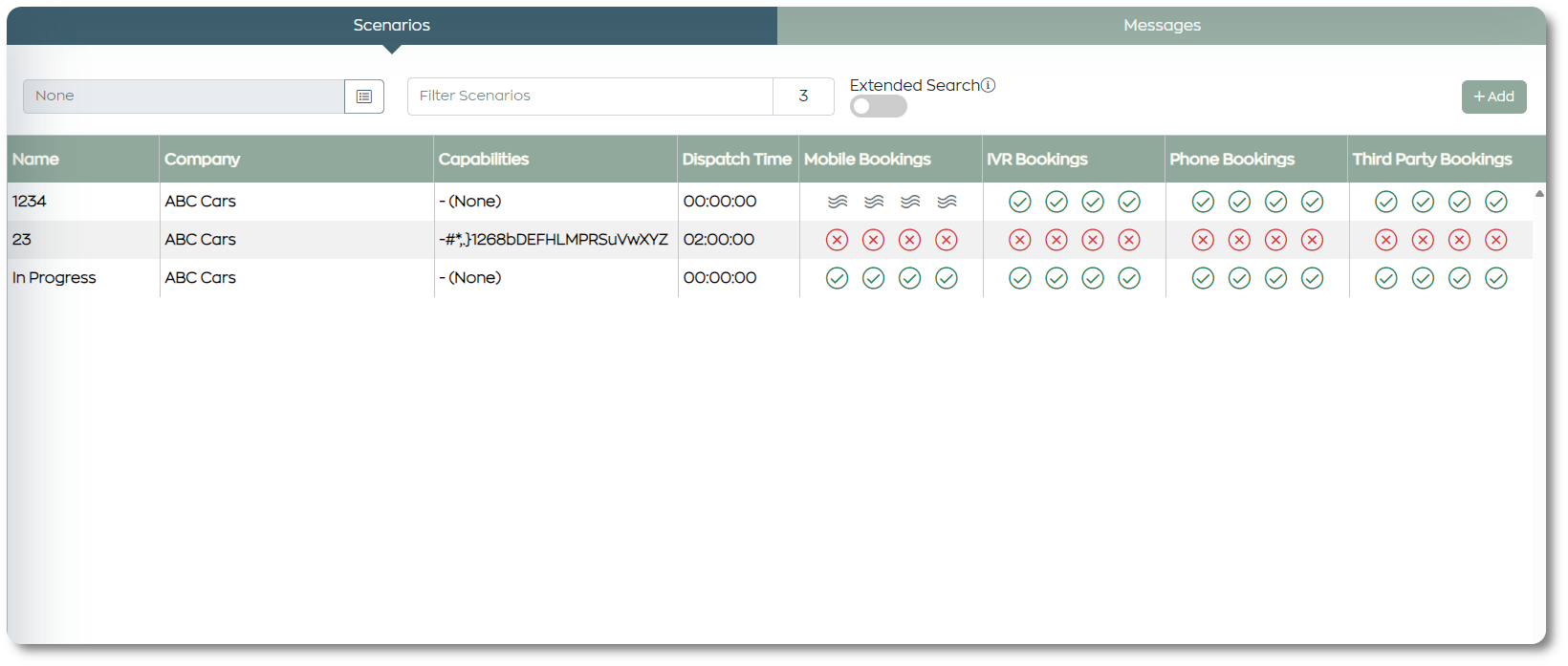The image size is (1568, 666).
Task: Open the list picker icon beside None field
Action: (364, 97)
